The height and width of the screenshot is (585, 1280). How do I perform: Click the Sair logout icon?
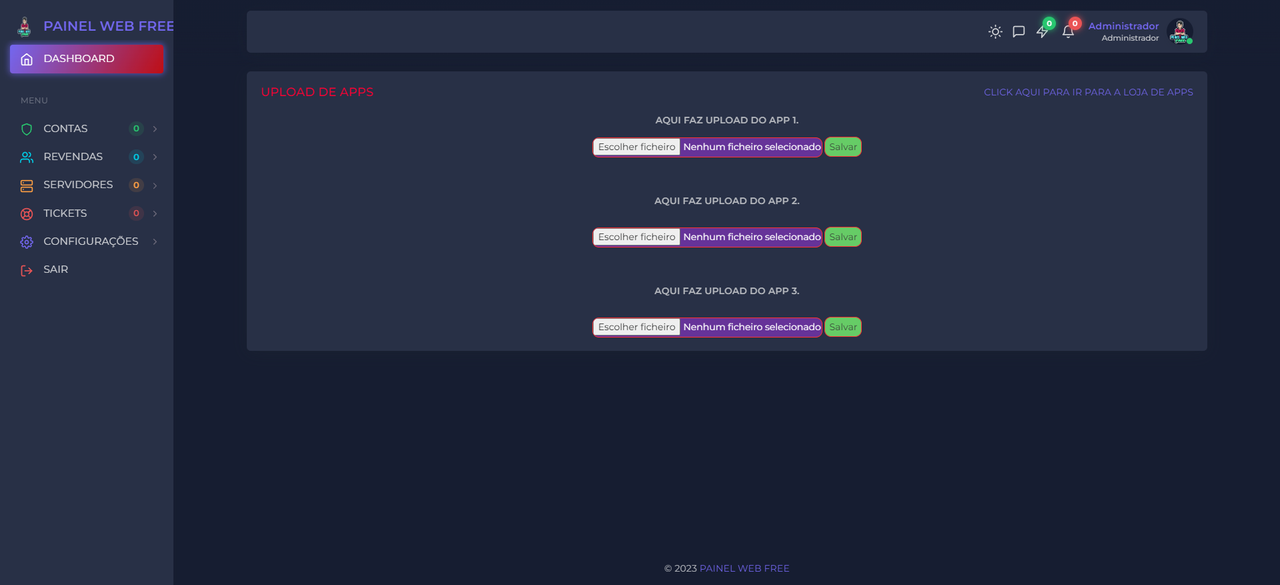(x=27, y=270)
